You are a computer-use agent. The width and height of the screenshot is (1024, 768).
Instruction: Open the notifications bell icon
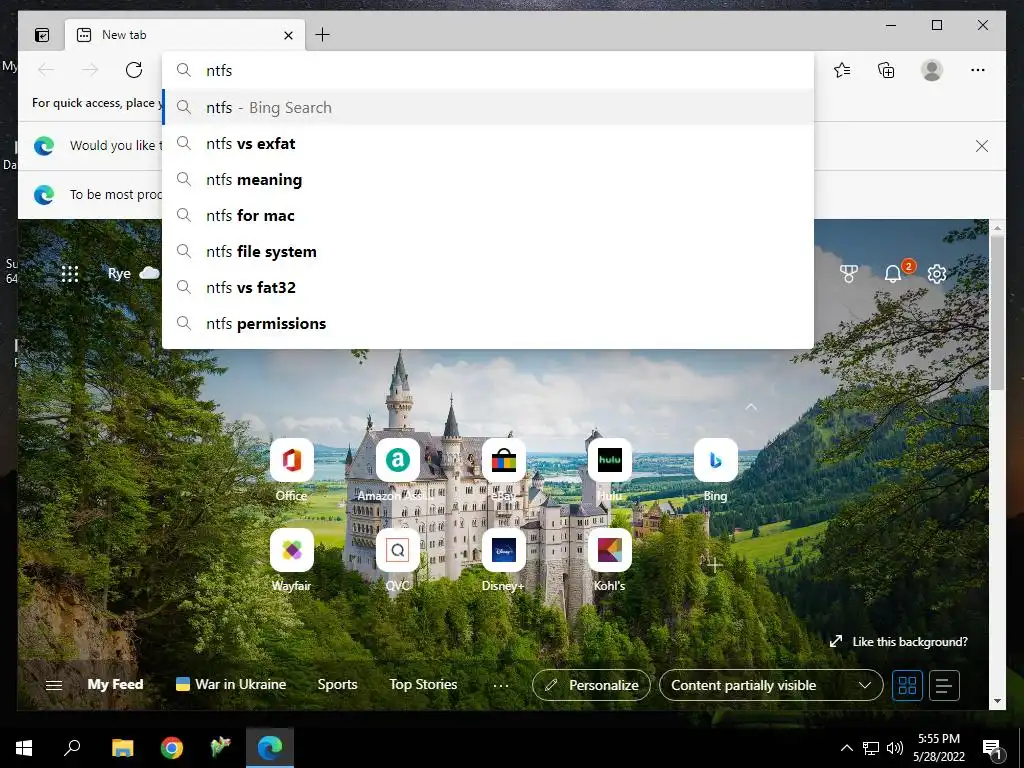click(893, 274)
